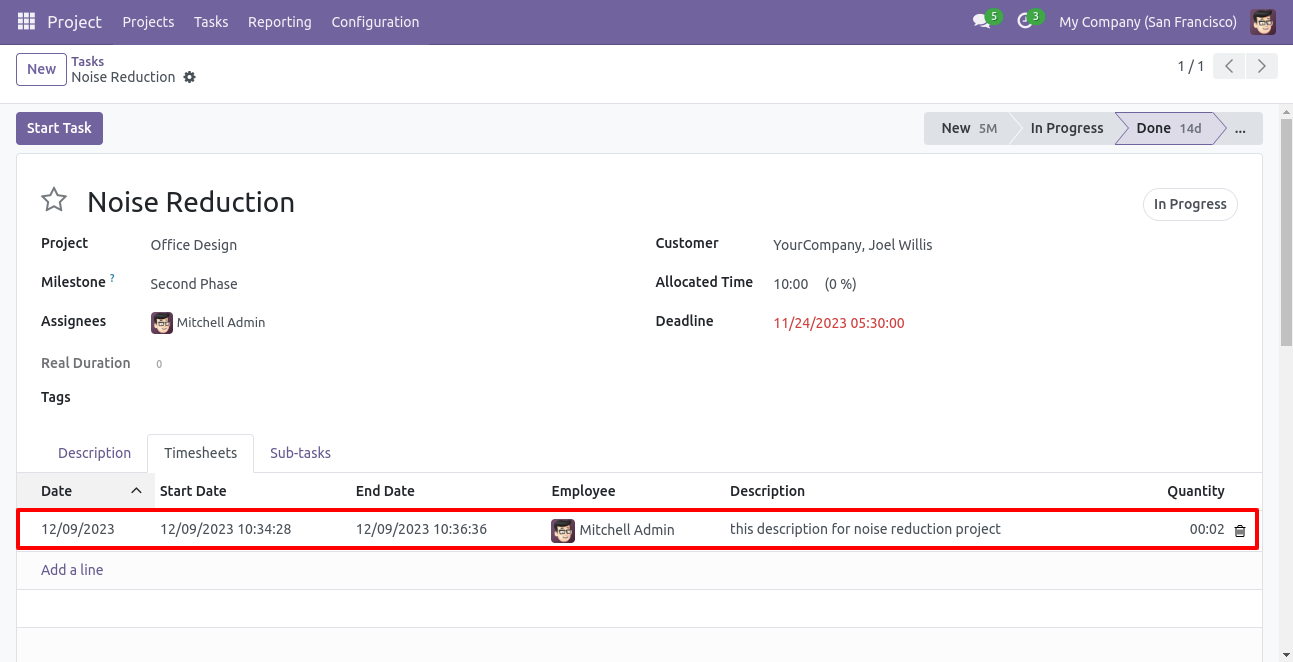Open the apps grid menu icon

click(26, 21)
